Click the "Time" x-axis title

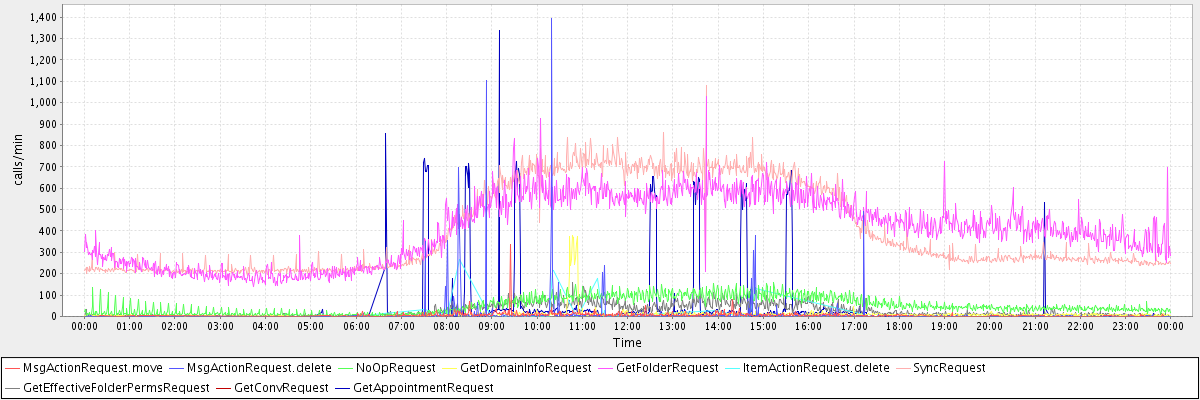pos(627,342)
